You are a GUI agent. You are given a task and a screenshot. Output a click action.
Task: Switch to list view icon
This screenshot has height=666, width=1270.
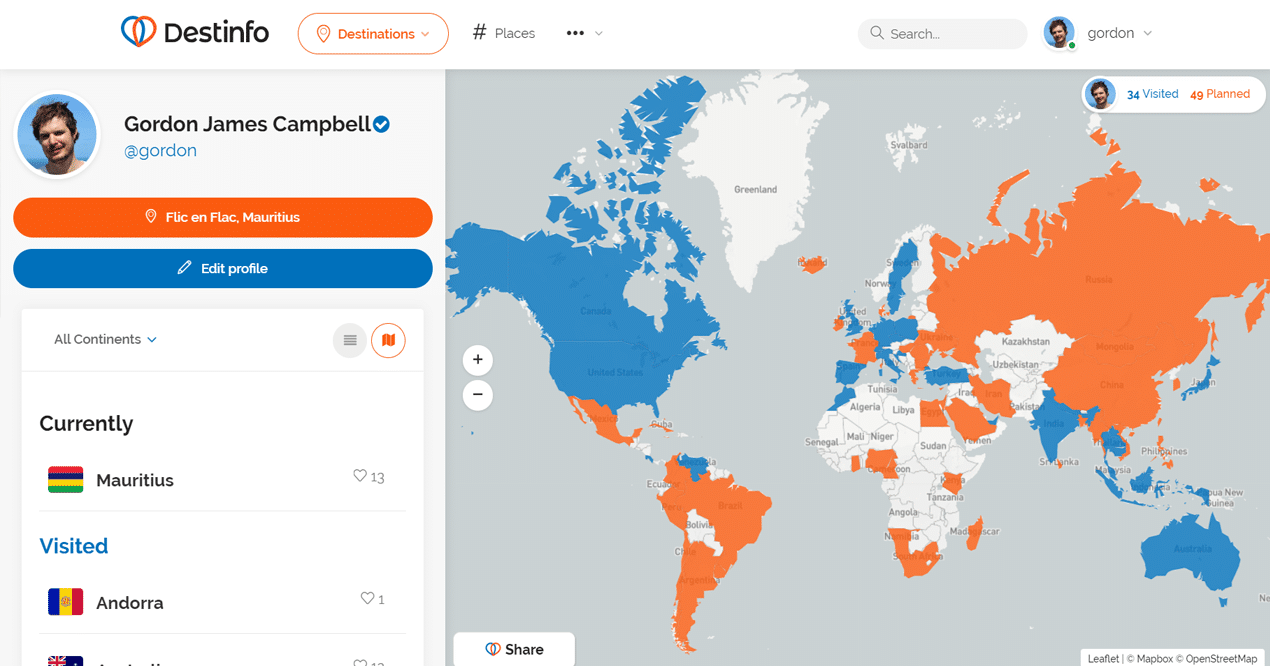coord(350,340)
